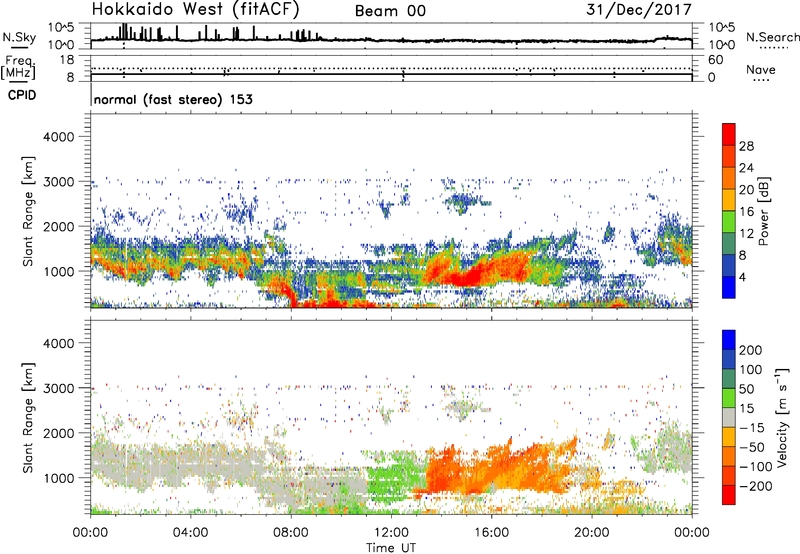The width and height of the screenshot is (800, 554).
Task: Click the frequency axis value '18'
Action: point(67,60)
